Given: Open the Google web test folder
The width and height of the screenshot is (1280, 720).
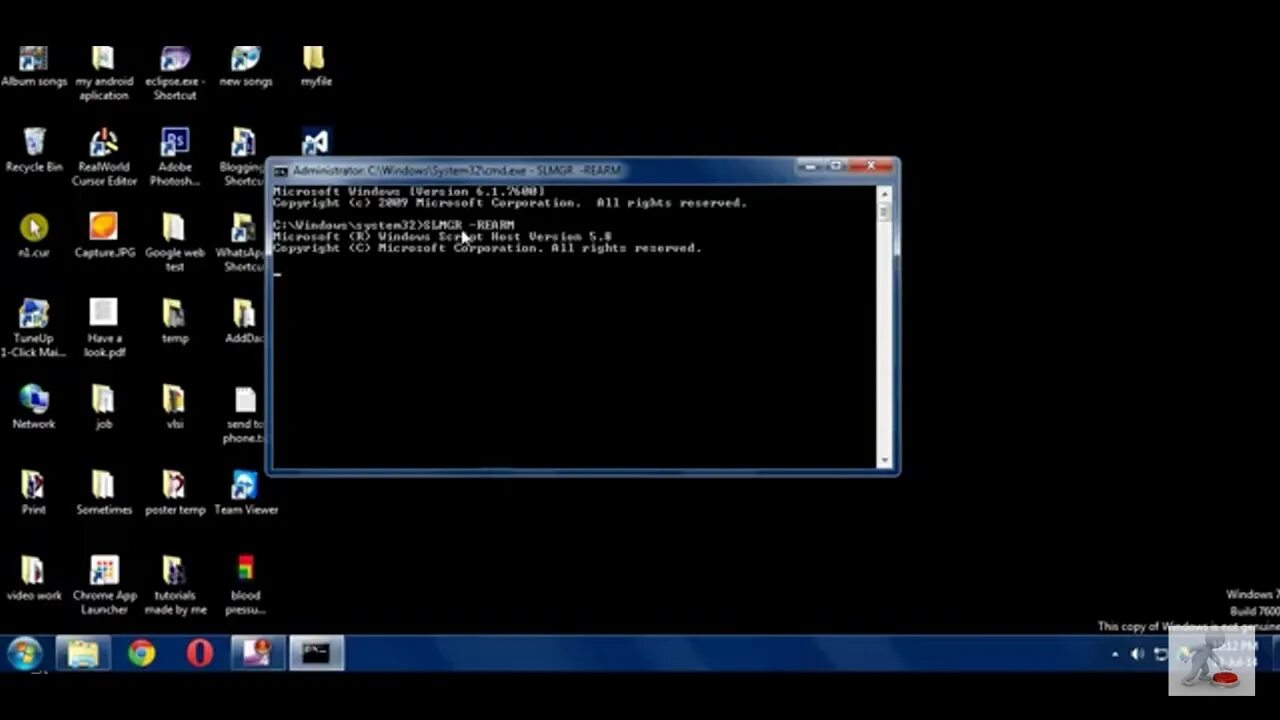Looking at the screenshot, I should click(x=175, y=243).
